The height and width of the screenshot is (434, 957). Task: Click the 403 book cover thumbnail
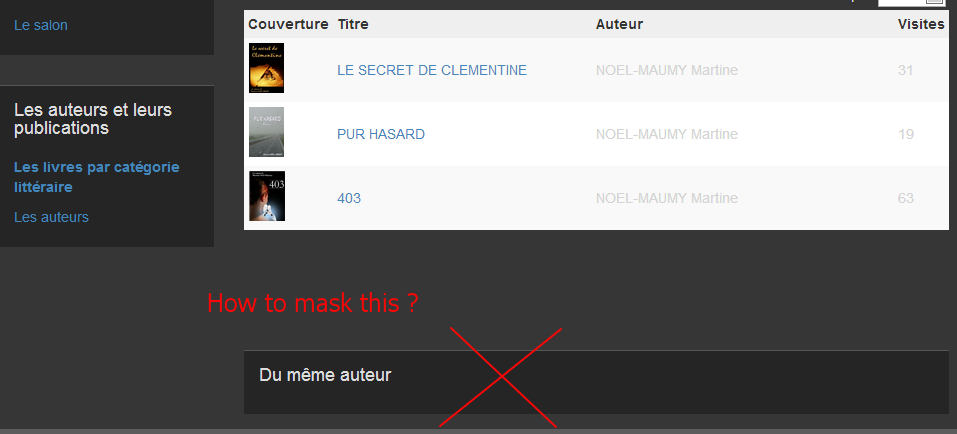pyautogui.click(x=267, y=196)
